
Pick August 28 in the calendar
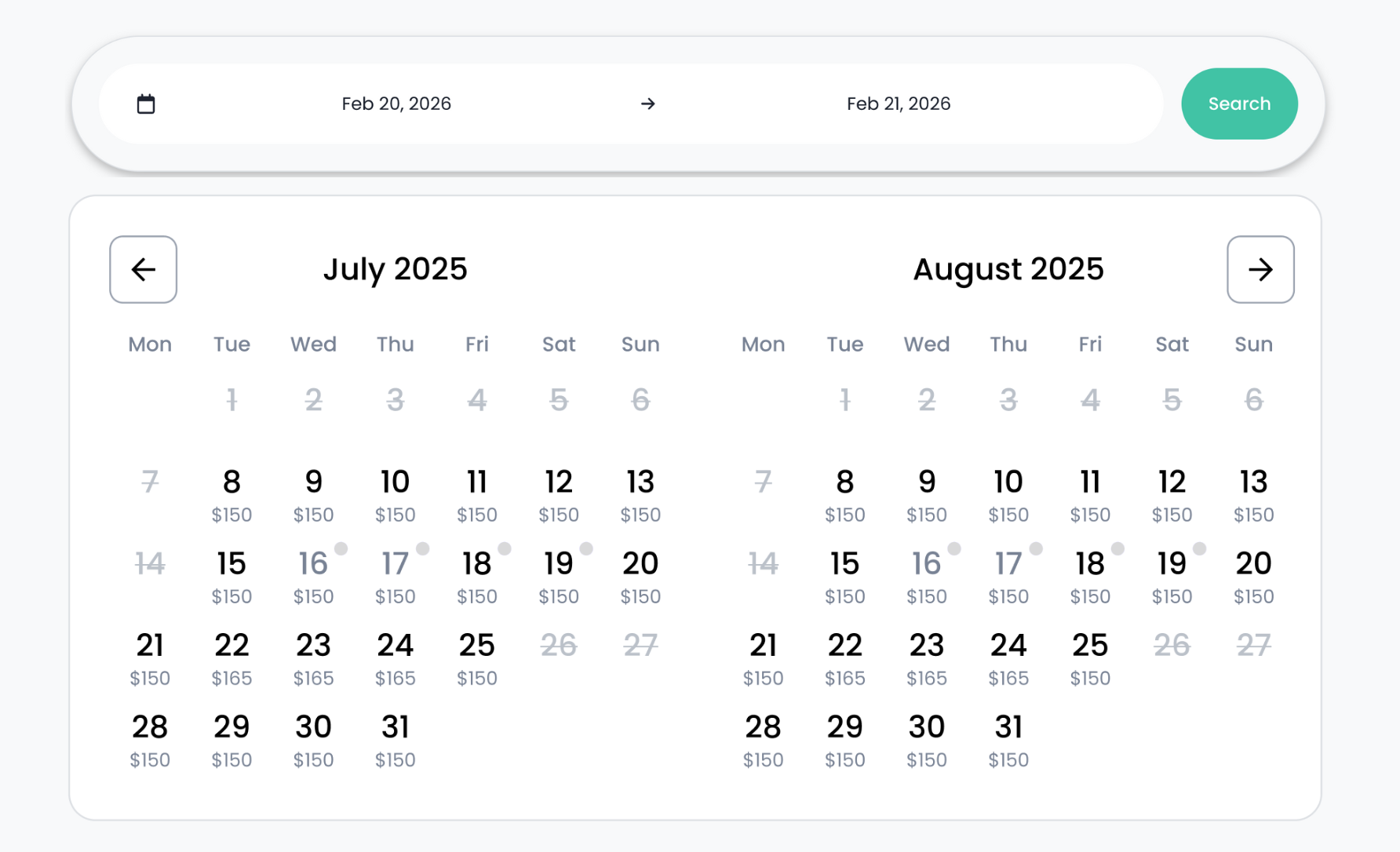(763, 739)
